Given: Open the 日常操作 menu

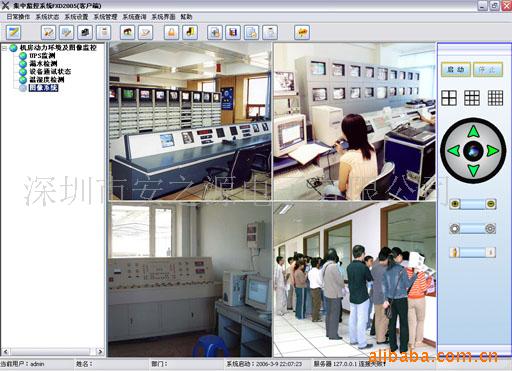Looking at the screenshot, I should coord(18,17).
